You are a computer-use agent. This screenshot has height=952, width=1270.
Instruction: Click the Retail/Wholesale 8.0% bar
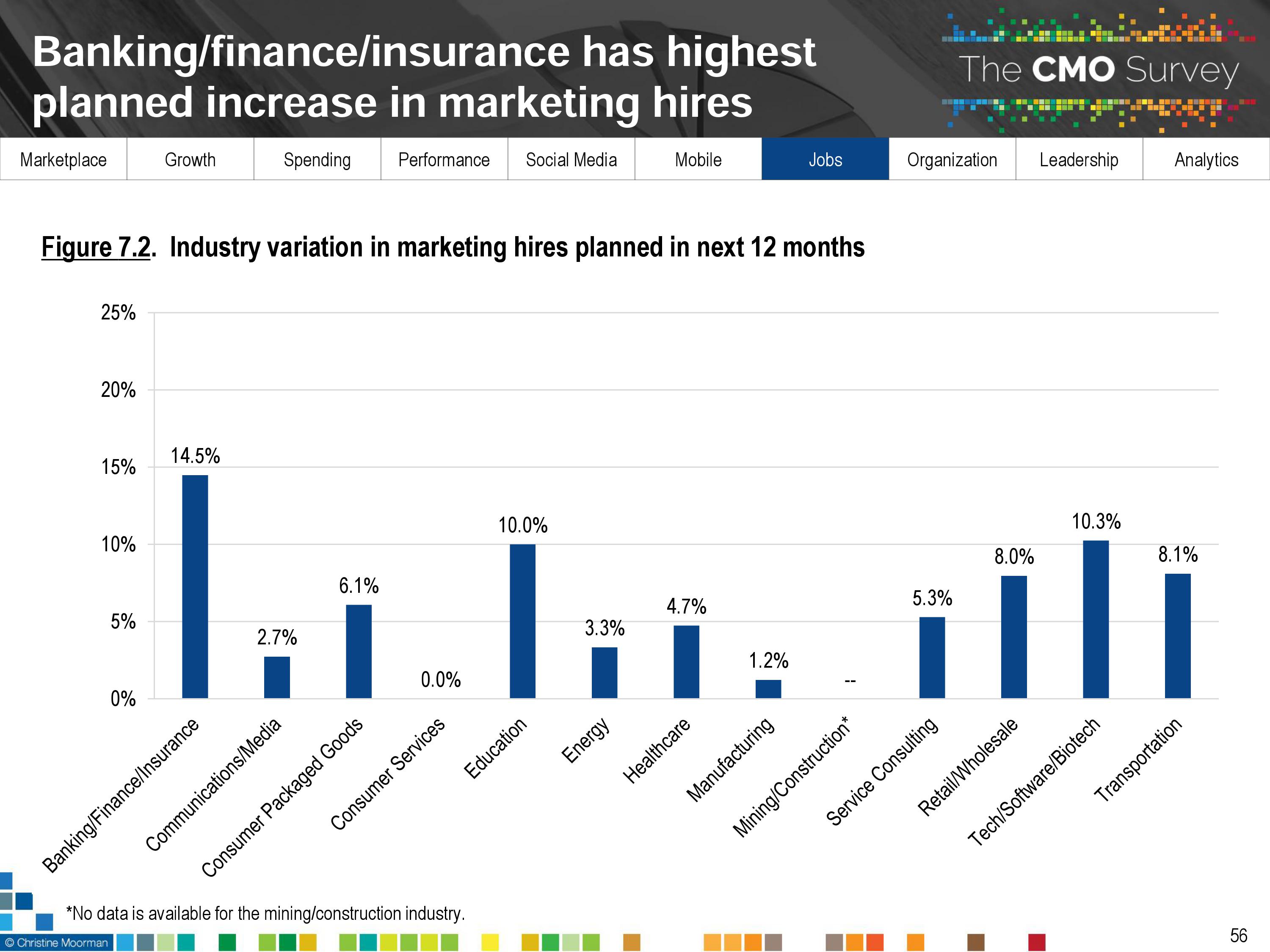[x=1014, y=637]
